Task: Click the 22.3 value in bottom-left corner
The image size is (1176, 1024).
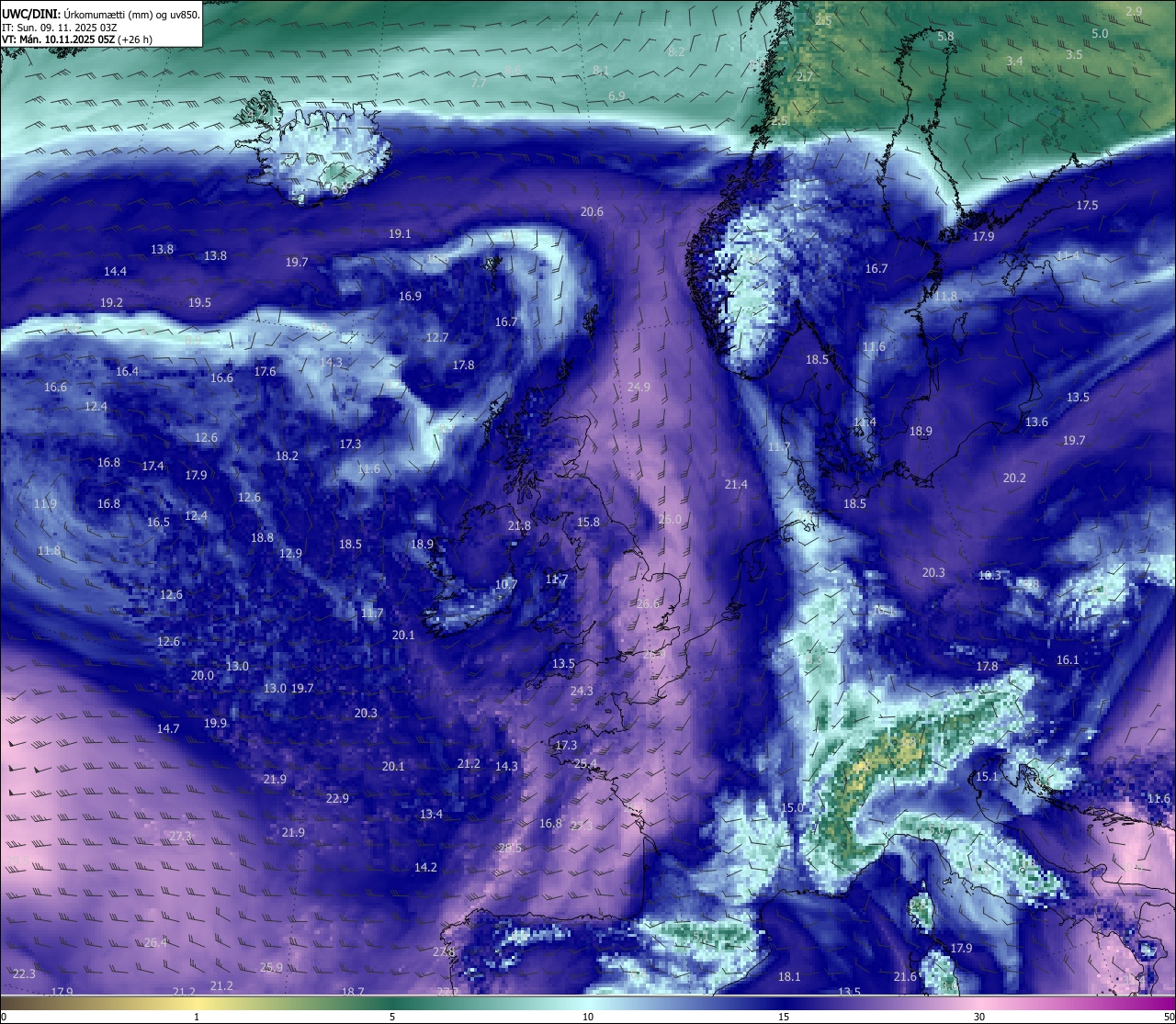Action: 24,973
